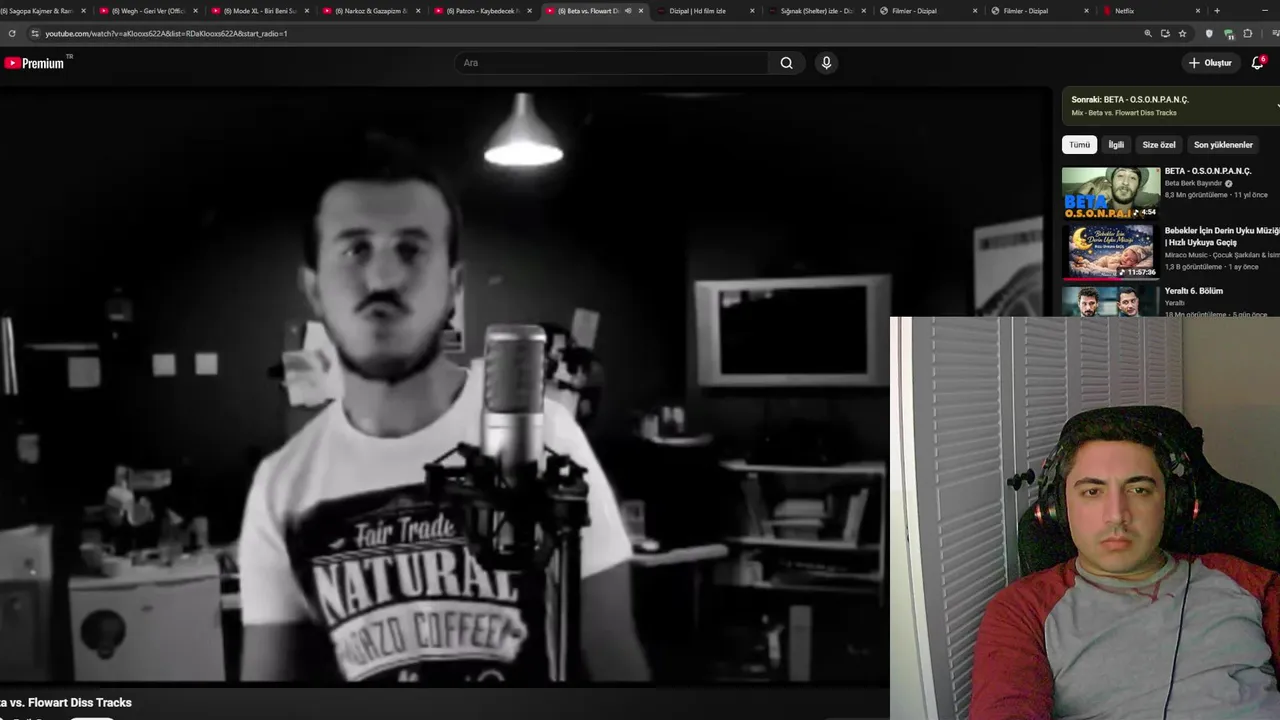Image resolution: width=1280 pixels, height=720 pixels.
Task: Open Beta Berk Bayındır channel
Action: click(1194, 183)
